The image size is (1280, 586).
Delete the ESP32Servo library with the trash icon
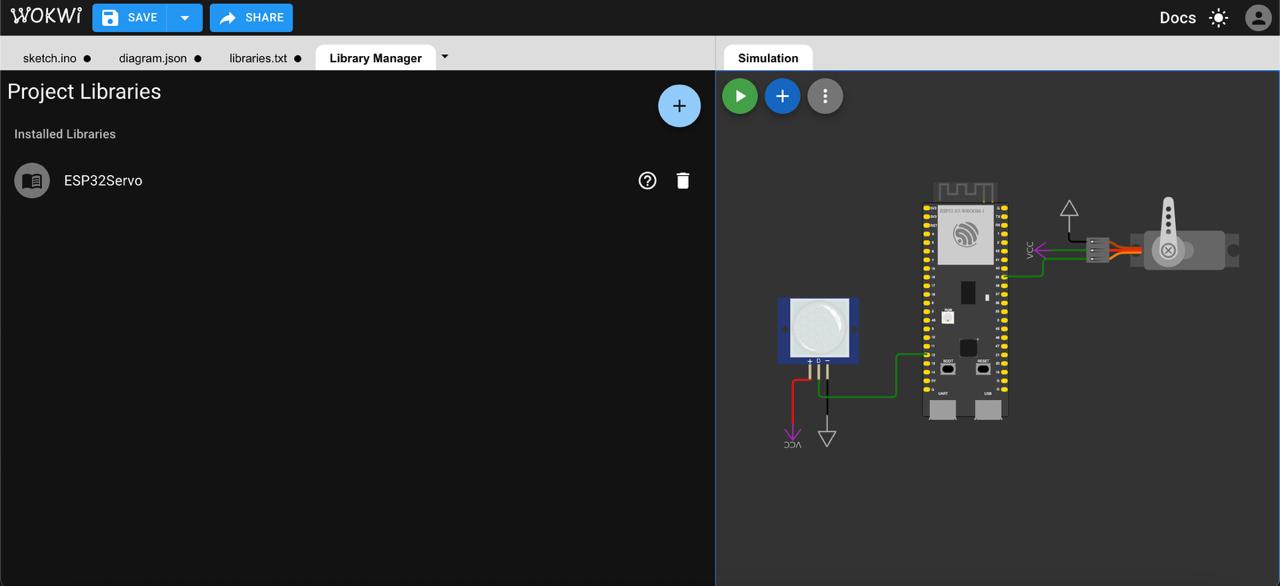pyautogui.click(x=683, y=181)
